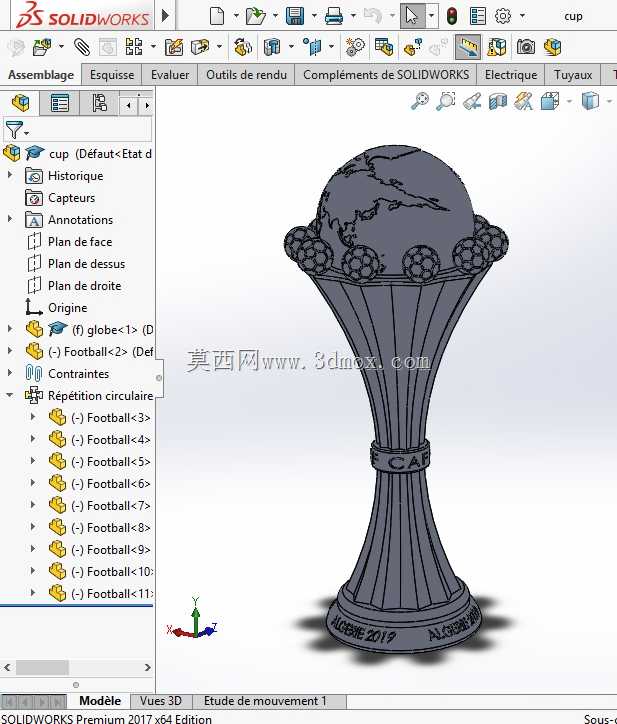Open the File Properties list icon
The width and height of the screenshot is (617, 724).
pyautogui.click(x=478, y=16)
